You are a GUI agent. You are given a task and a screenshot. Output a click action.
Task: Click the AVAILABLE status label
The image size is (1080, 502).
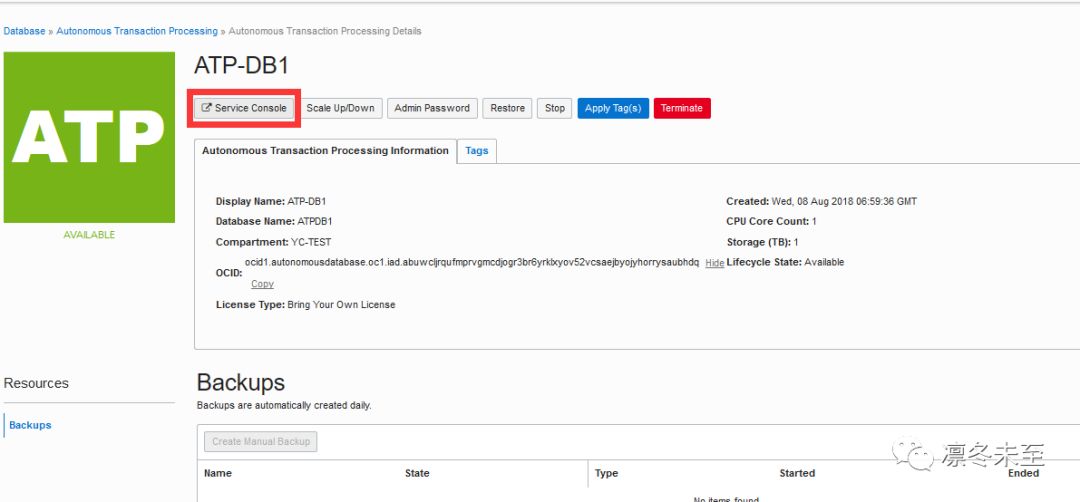(90, 235)
